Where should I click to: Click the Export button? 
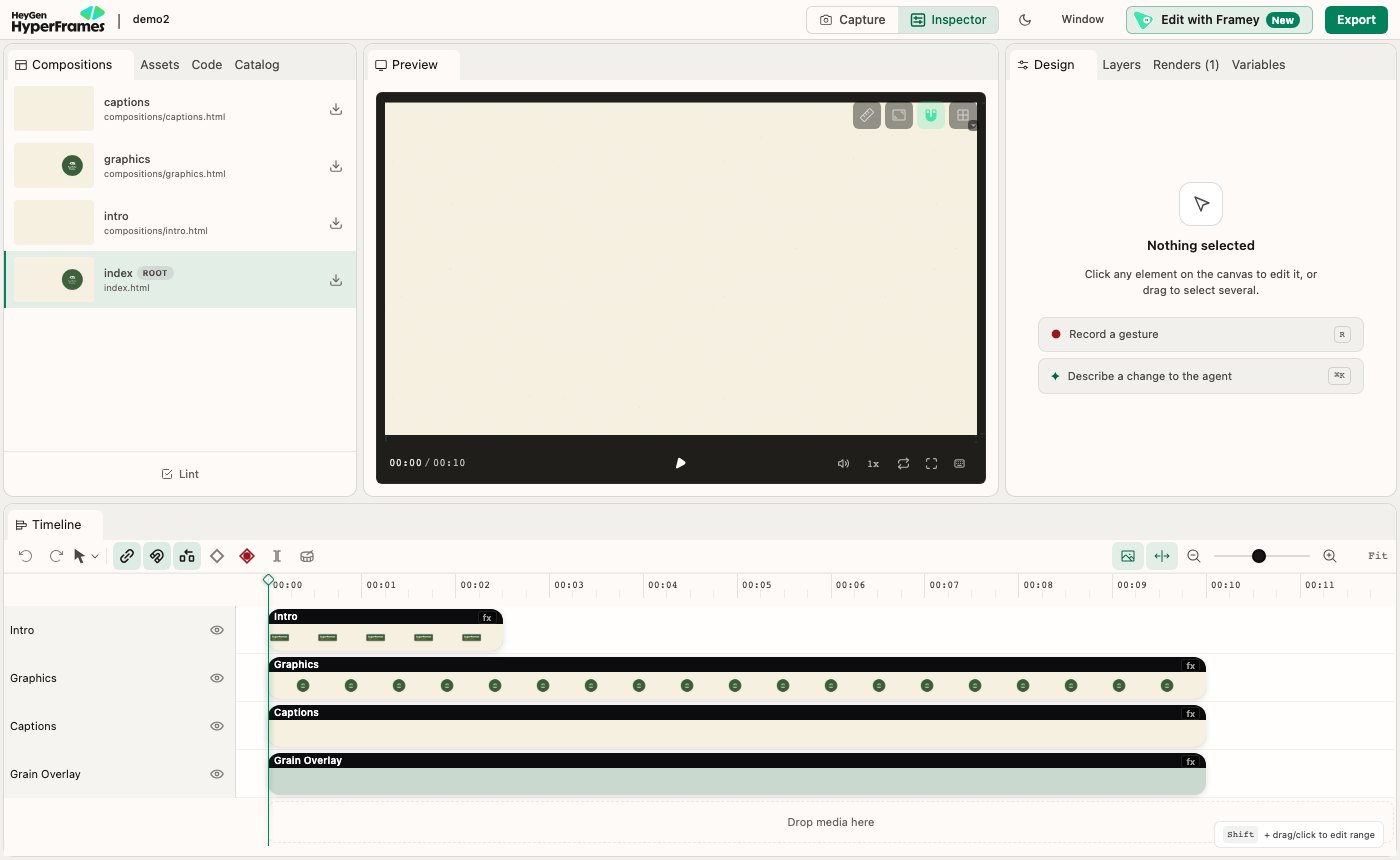pyautogui.click(x=1356, y=20)
